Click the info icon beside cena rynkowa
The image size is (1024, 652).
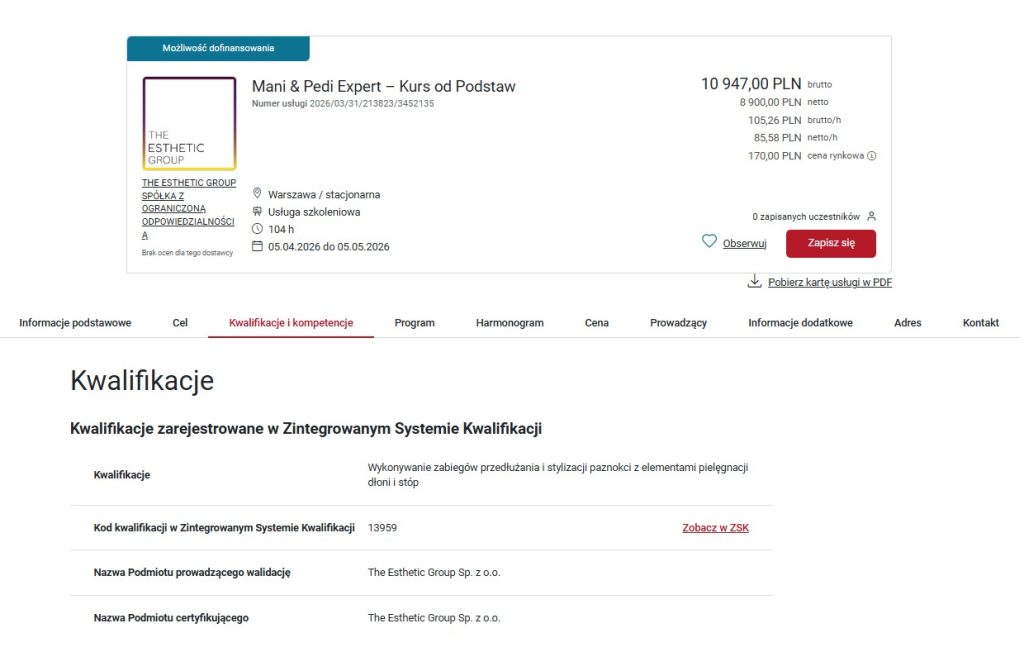click(872, 156)
